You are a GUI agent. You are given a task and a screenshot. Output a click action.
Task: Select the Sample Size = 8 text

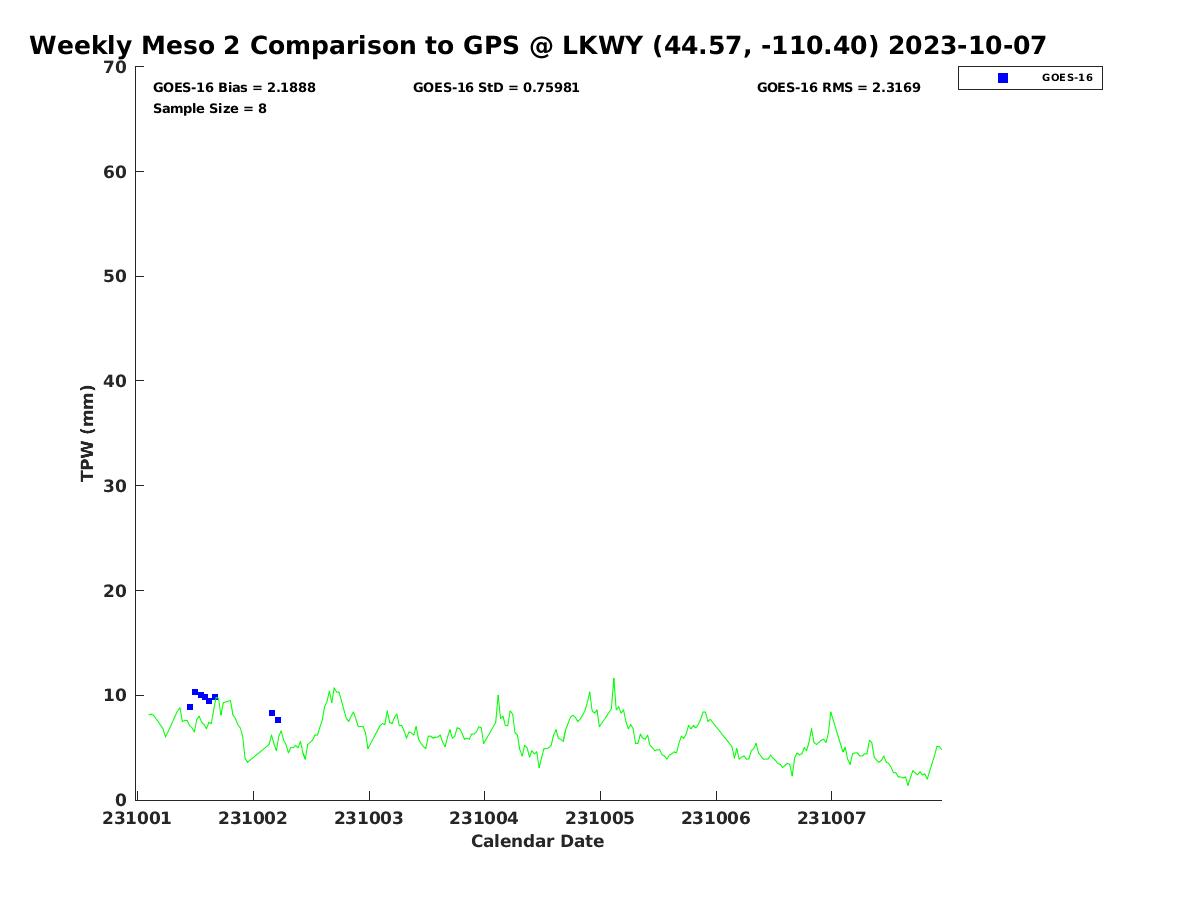click(209, 108)
